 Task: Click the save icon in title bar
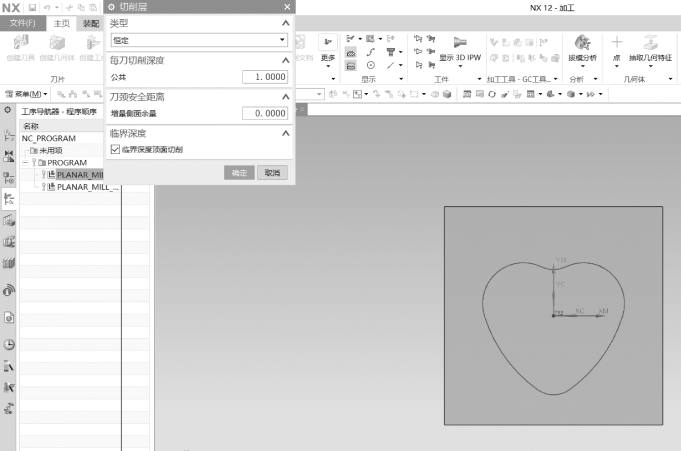32,7
